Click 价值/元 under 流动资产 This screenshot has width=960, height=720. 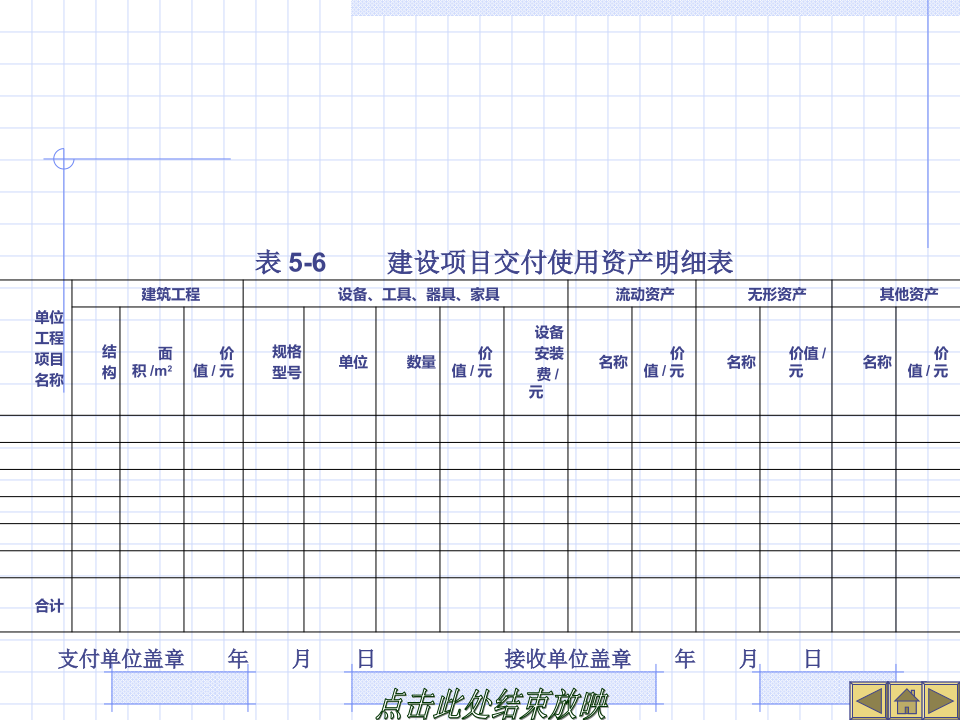pos(664,362)
